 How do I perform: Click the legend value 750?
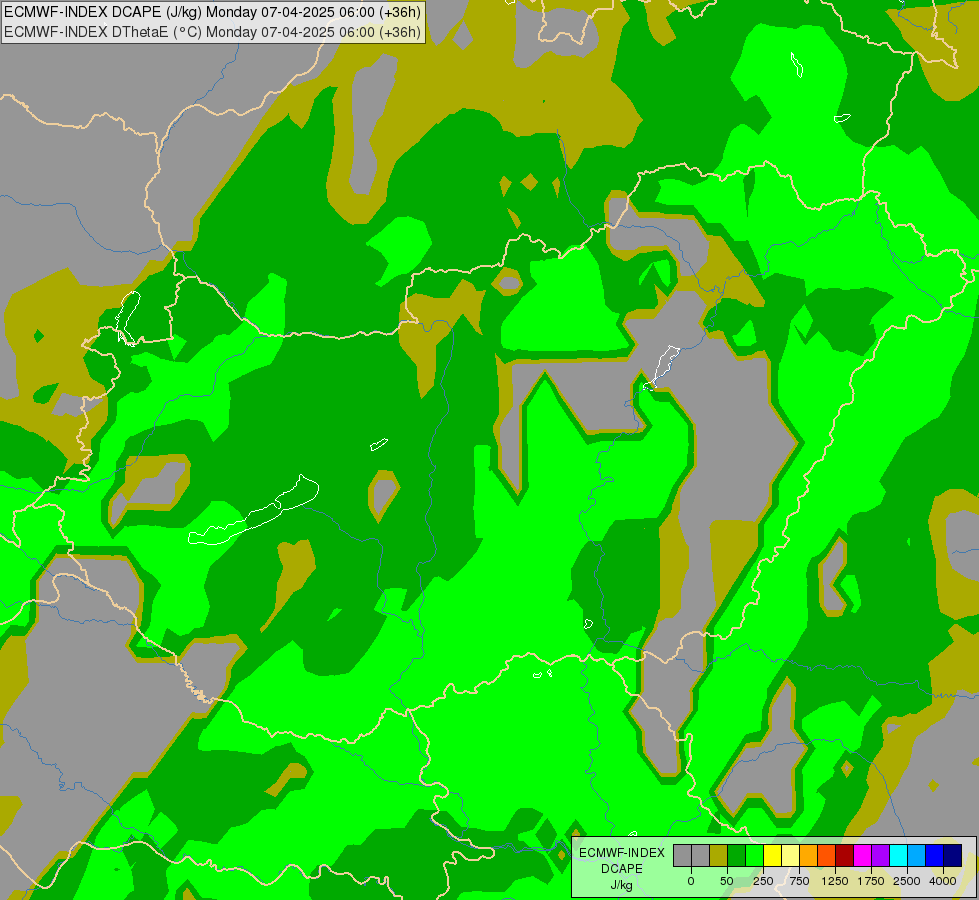click(x=799, y=881)
